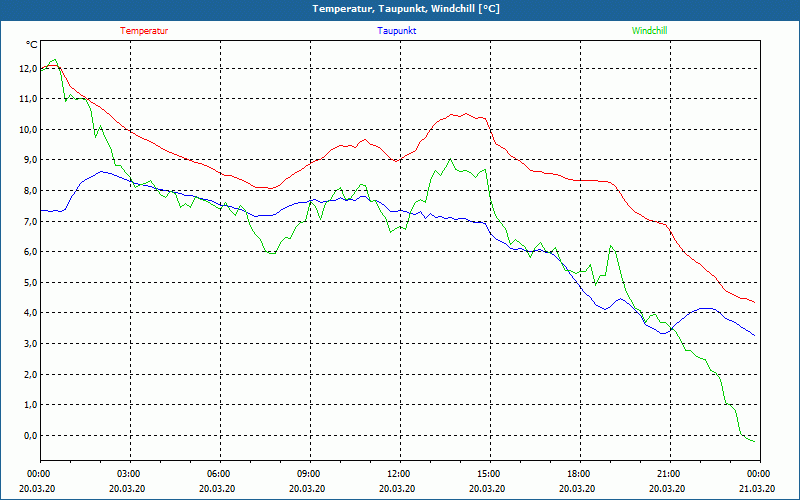This screenshot has height=500, width=800.
Task: Click the 12:00 time axis label
Action: coord(399,474)
